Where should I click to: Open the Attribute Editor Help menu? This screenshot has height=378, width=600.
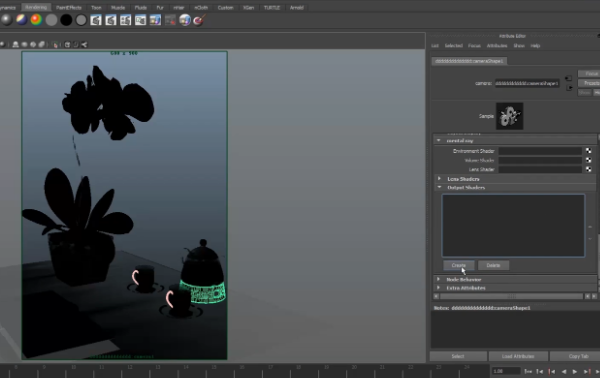pyautogui.click(x=535, y=46)
